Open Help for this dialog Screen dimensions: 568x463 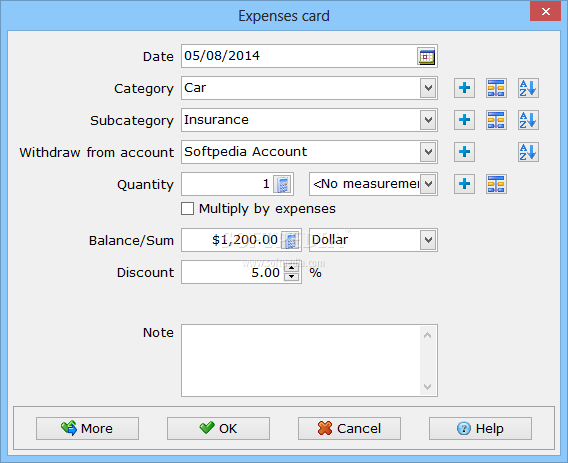[480, 429]
